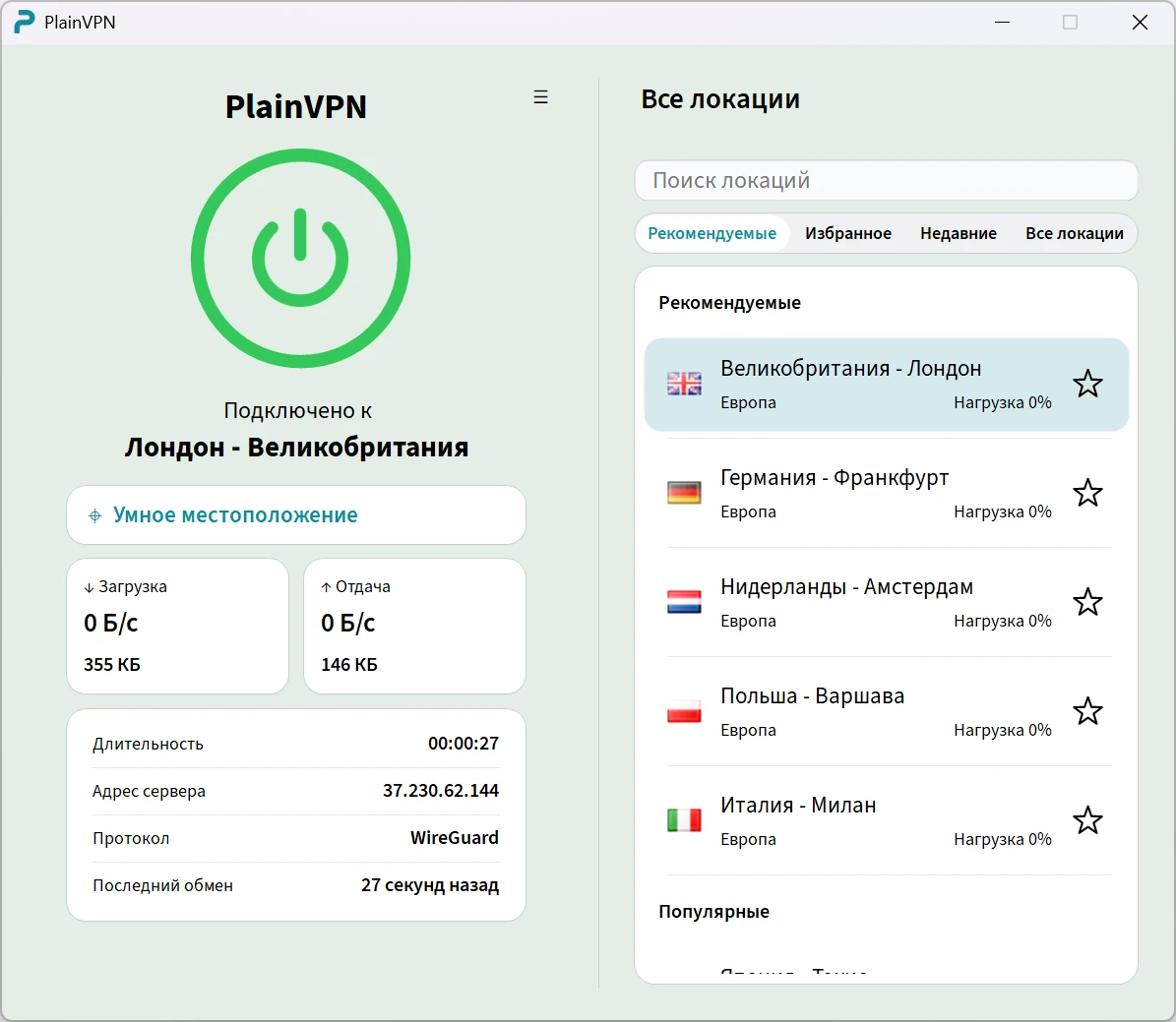Click the Рекомендуемые section header

tap(729, 303)
